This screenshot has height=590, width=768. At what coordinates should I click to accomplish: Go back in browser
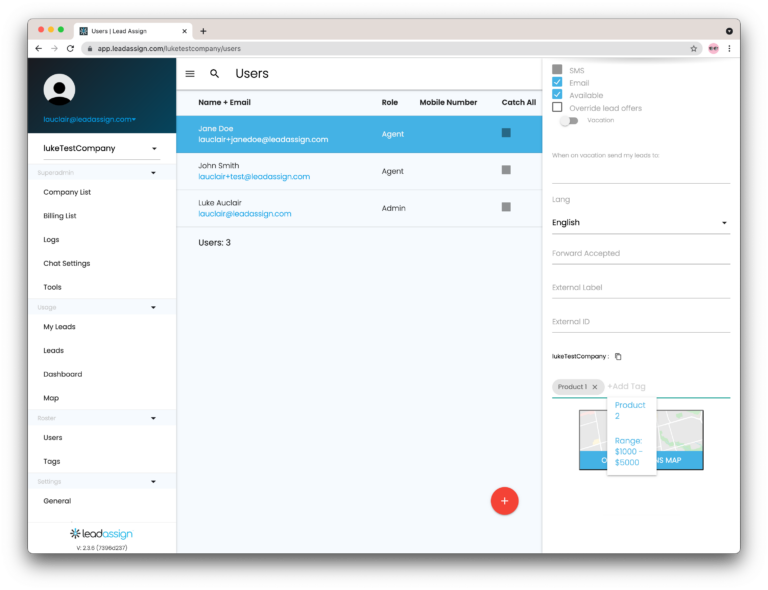pyautogui.click(x=39, y=48)
